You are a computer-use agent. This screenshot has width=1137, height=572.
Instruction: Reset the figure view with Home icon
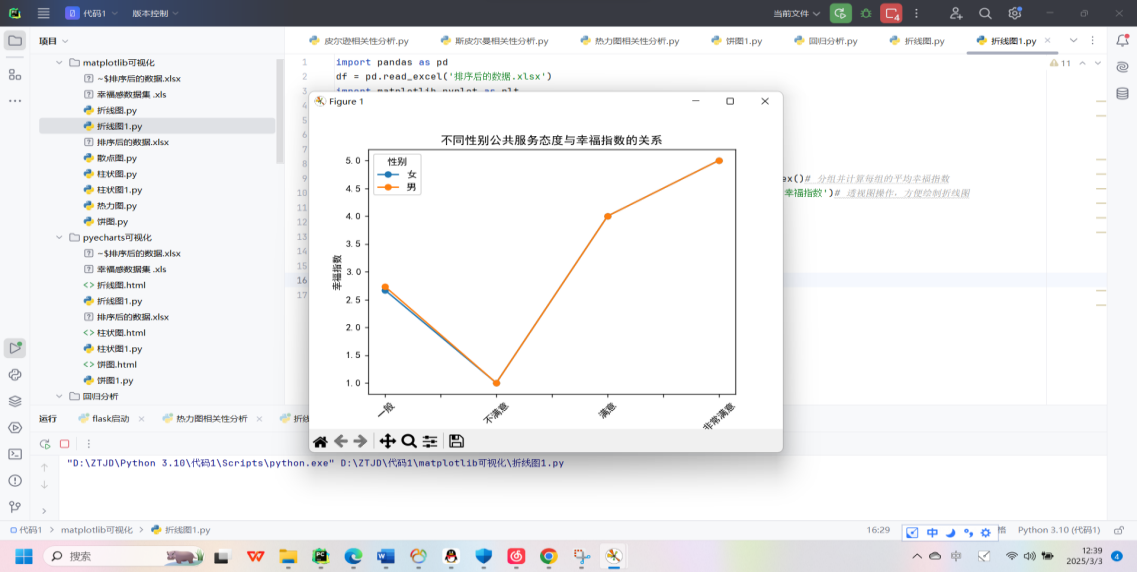pos(320,441)
